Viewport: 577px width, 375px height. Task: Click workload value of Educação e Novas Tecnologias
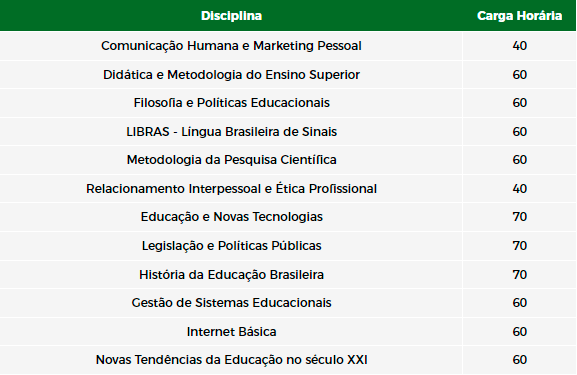pyautogui.click(x=519, y=217)
